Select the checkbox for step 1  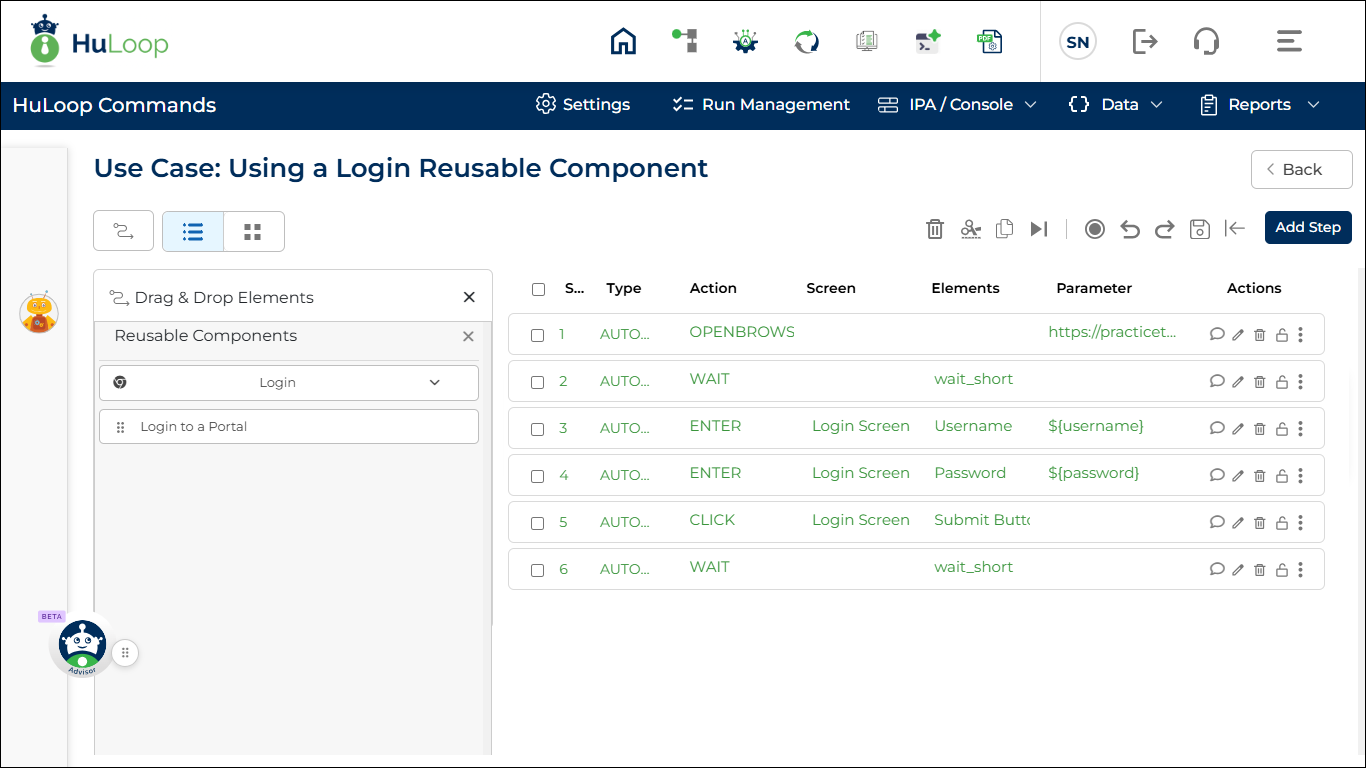pos(538,335)
